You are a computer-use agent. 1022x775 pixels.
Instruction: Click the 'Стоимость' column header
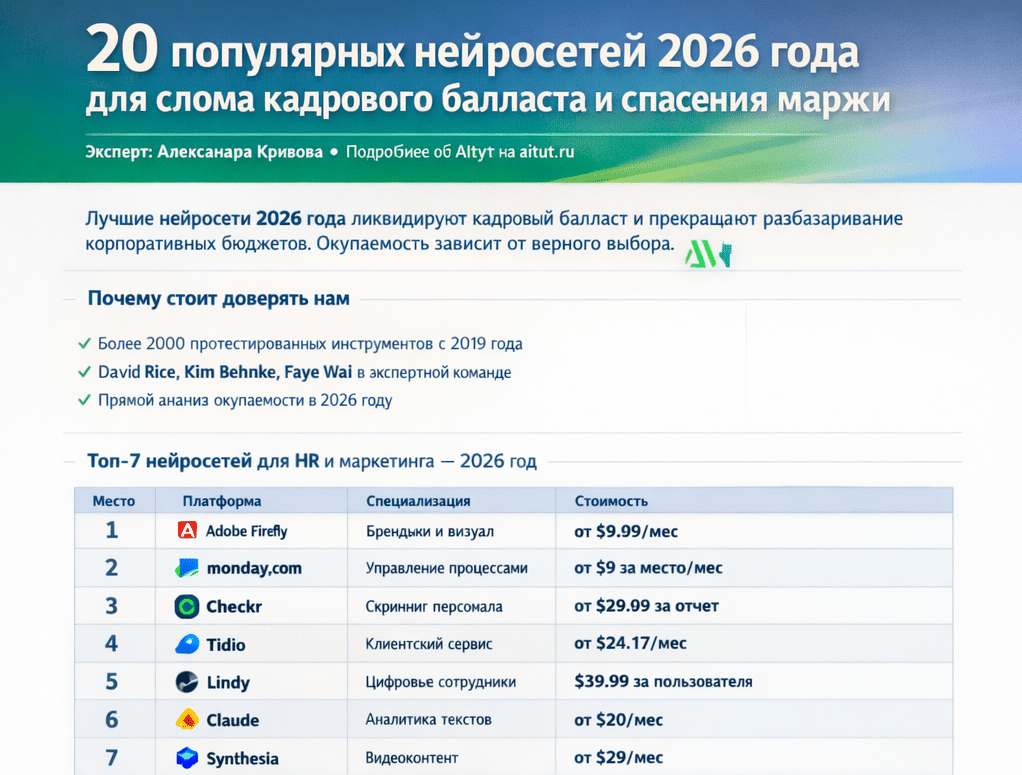coord(611,501)
